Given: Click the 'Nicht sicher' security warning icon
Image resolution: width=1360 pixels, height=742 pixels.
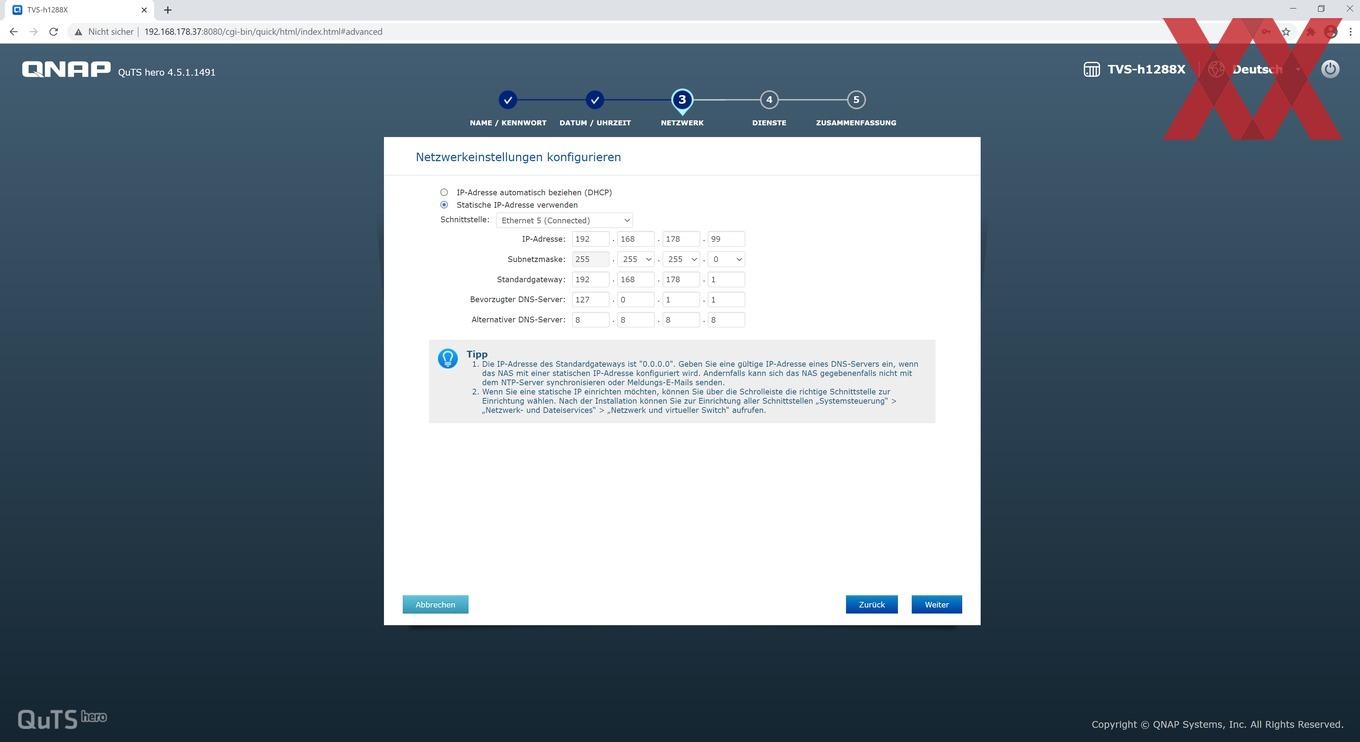Looking at the screenshot, I should (78, 31).
